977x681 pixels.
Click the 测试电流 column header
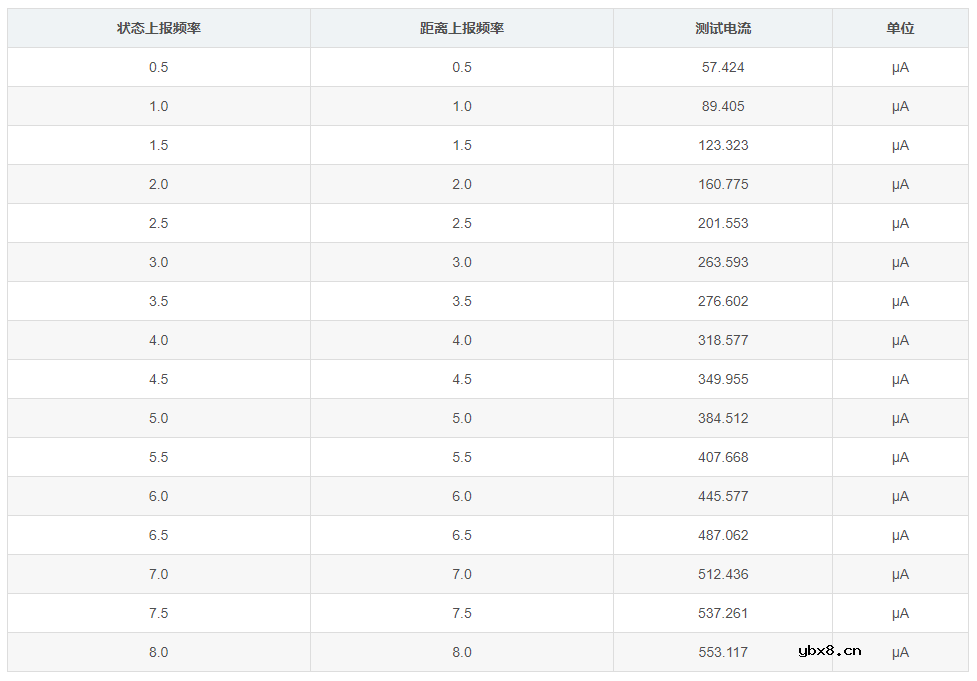point(723,28)
